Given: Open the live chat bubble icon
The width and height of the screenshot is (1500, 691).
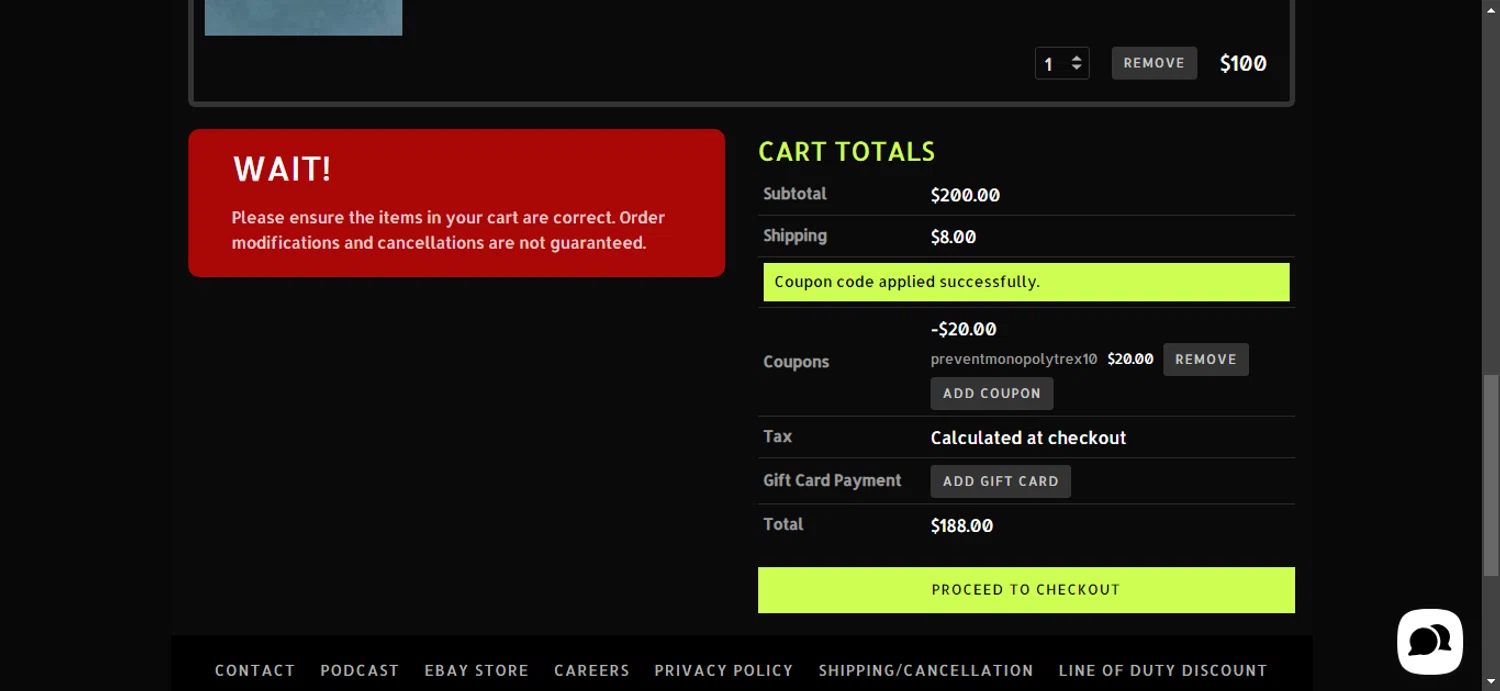Looking at the screenshot, I should (1429, 641).
